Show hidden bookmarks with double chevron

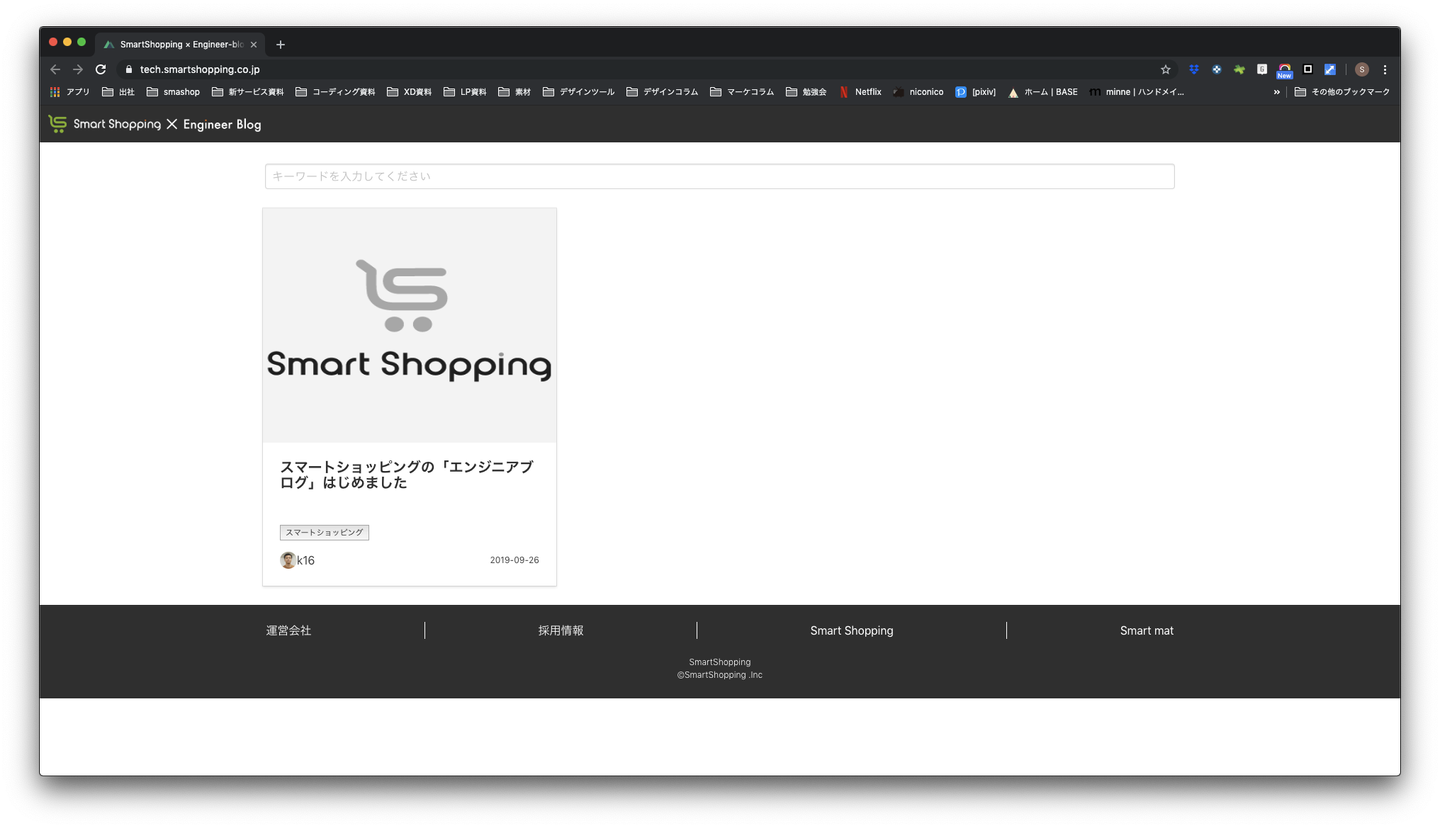(x=1276, y=92)
